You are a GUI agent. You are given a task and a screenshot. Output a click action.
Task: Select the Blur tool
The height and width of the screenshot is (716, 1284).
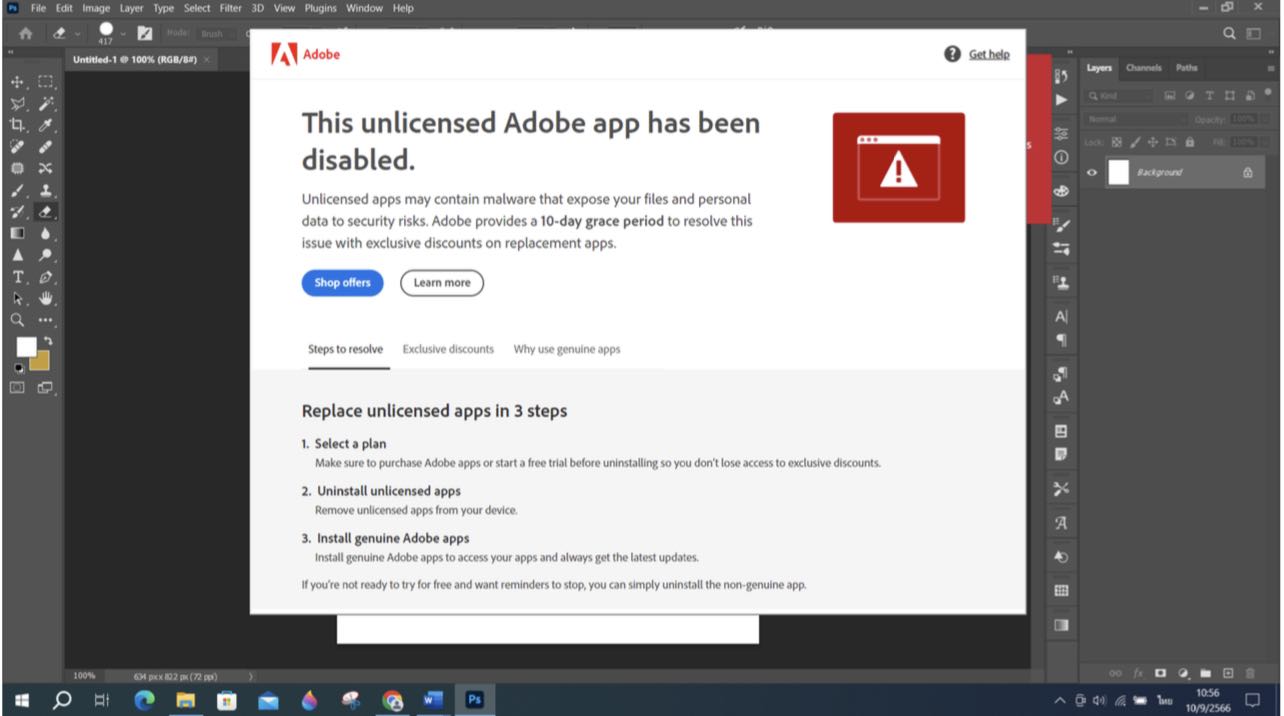pos(46,233)
